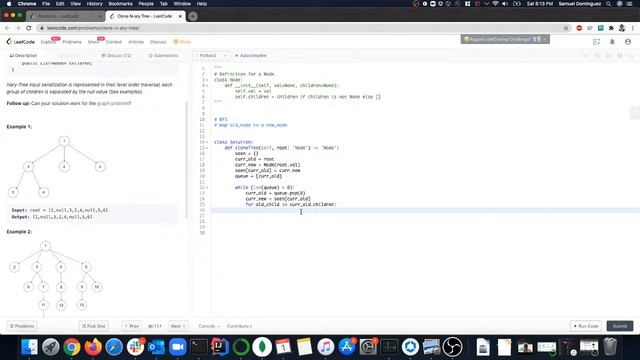Screen dimensions: 640x360
Task: Open Outlook from the dock
Action: pyautogui.click(x=156, y=347)
